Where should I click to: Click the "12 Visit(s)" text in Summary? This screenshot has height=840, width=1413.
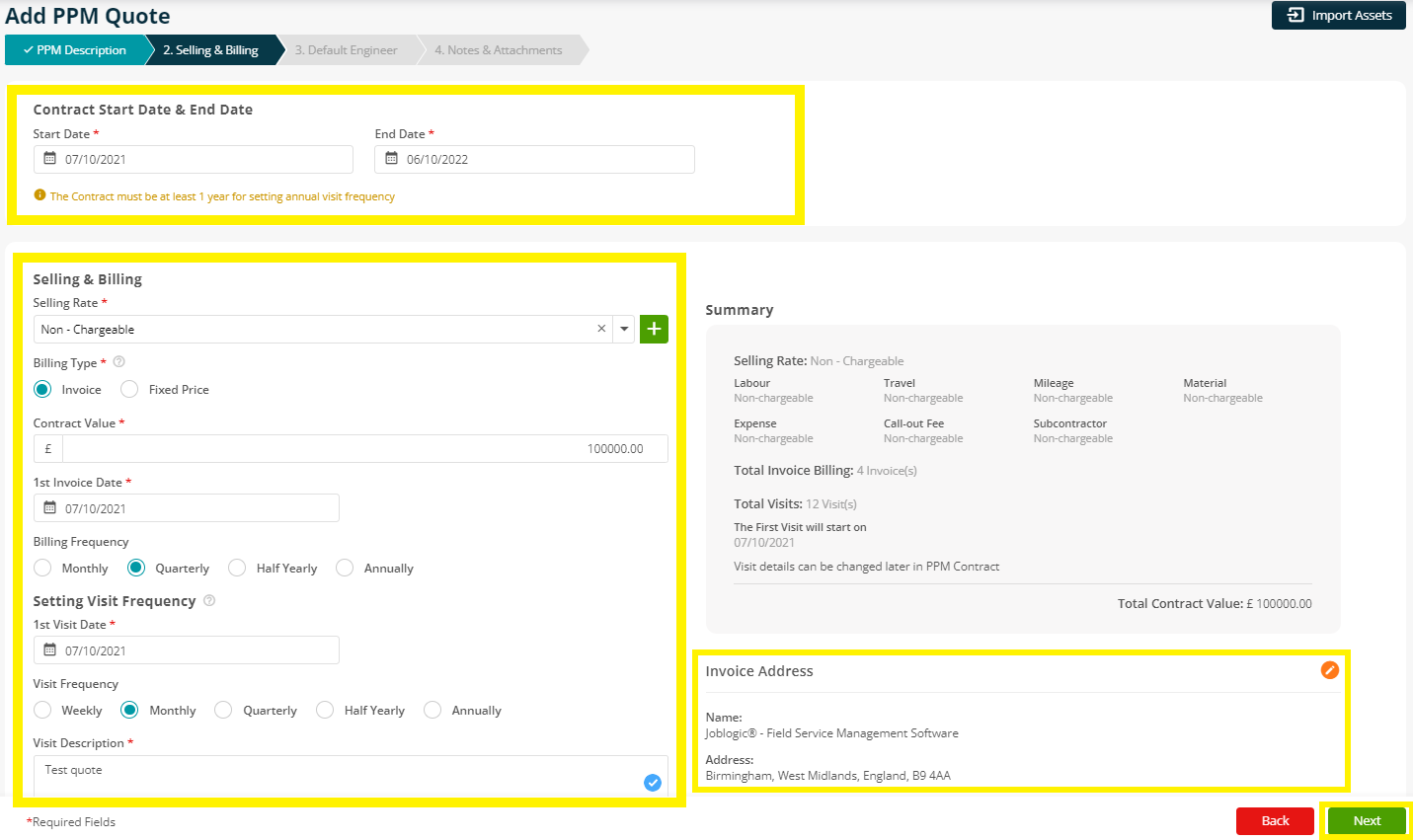(831, 504)
